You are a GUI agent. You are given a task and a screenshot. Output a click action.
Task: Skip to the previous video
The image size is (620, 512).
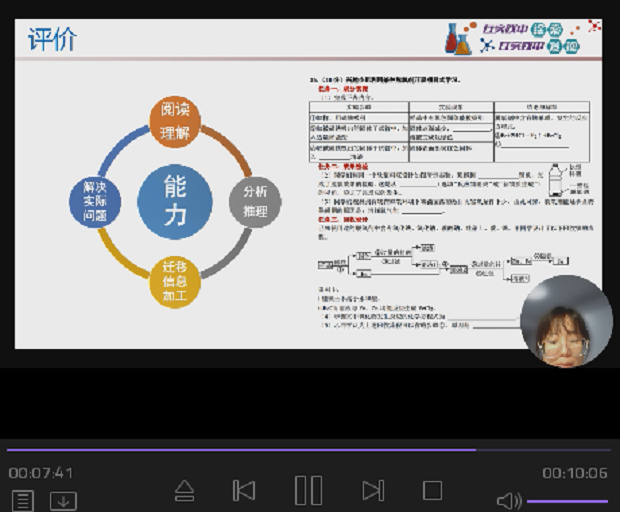pos(243,490)
